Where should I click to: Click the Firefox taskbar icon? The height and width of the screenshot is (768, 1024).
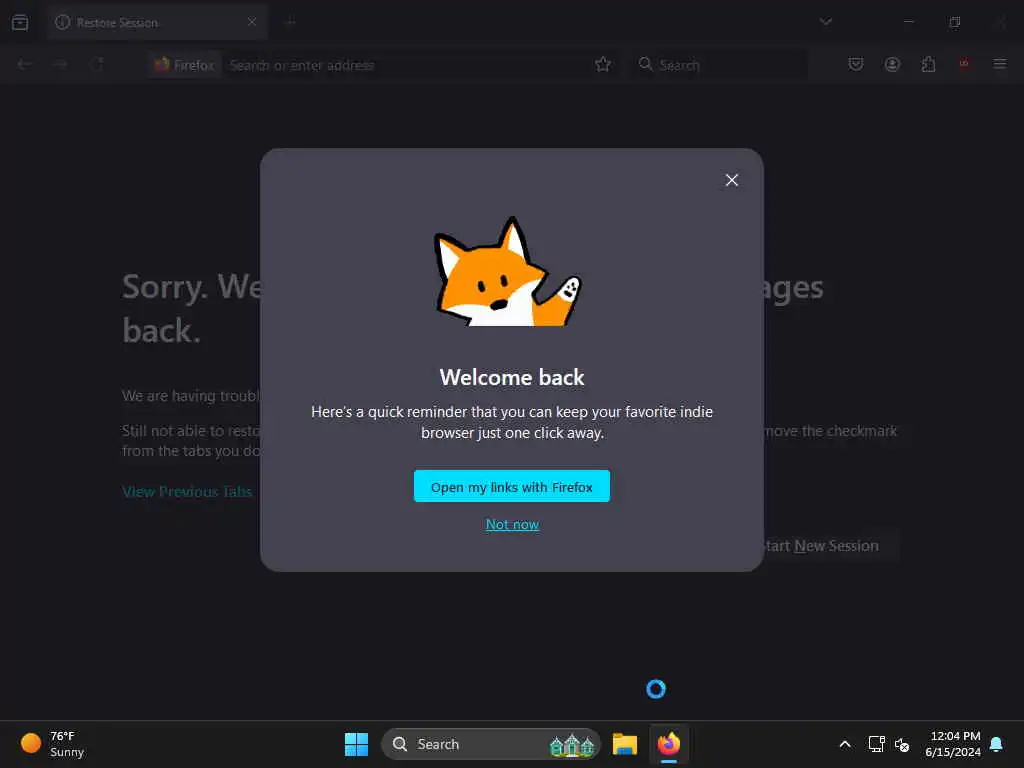tap(669, 744)
